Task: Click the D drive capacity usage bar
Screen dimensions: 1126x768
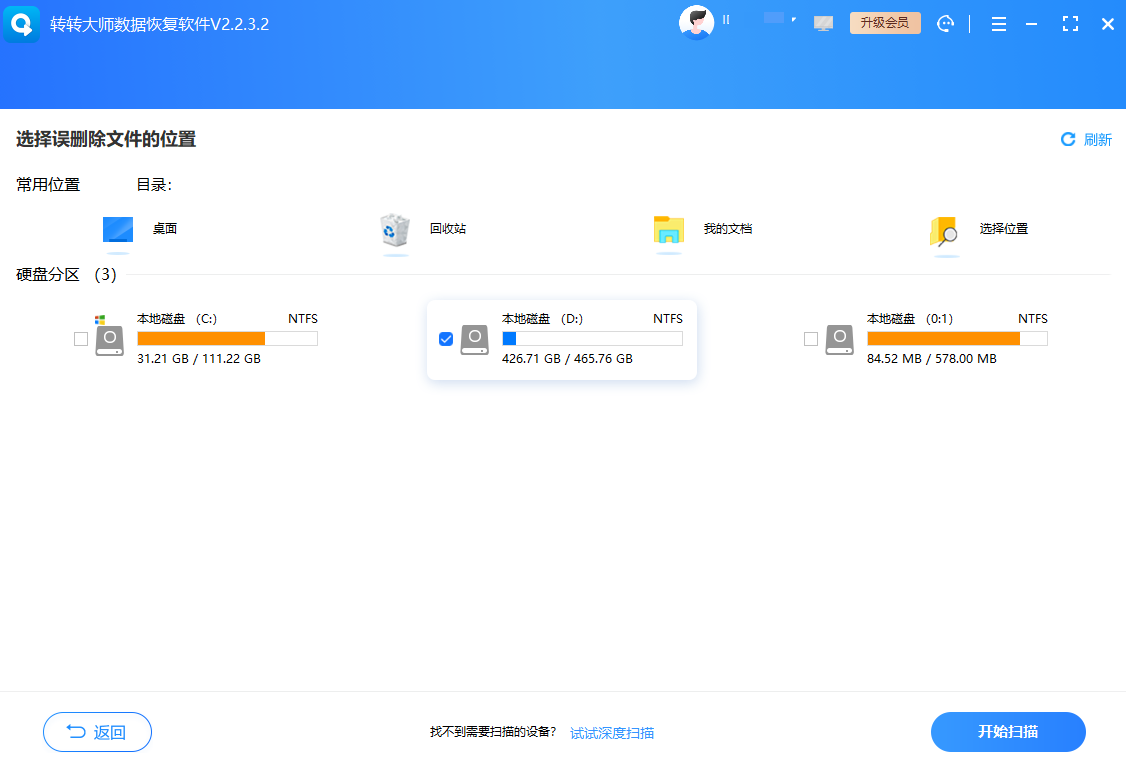Action: (592, 339)
